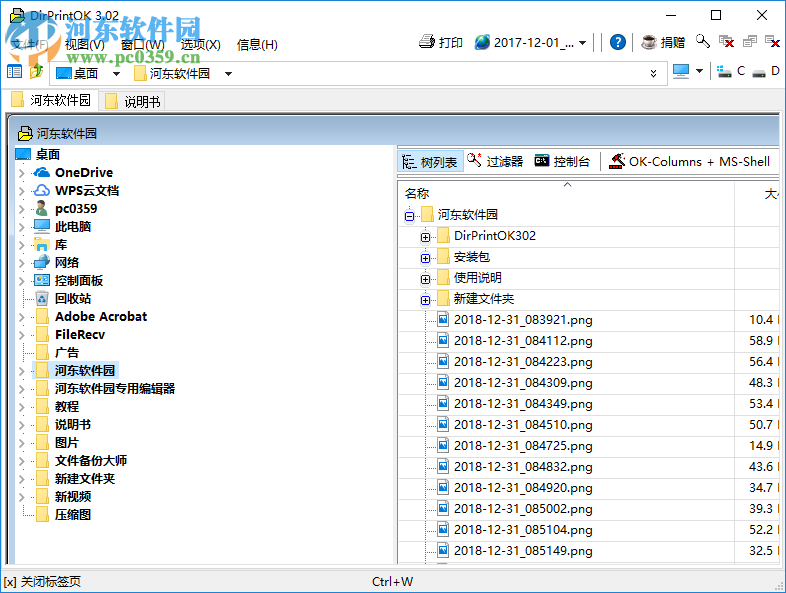
Task: Select 文件备份大师 folder in tree
Action: (91, 461)
